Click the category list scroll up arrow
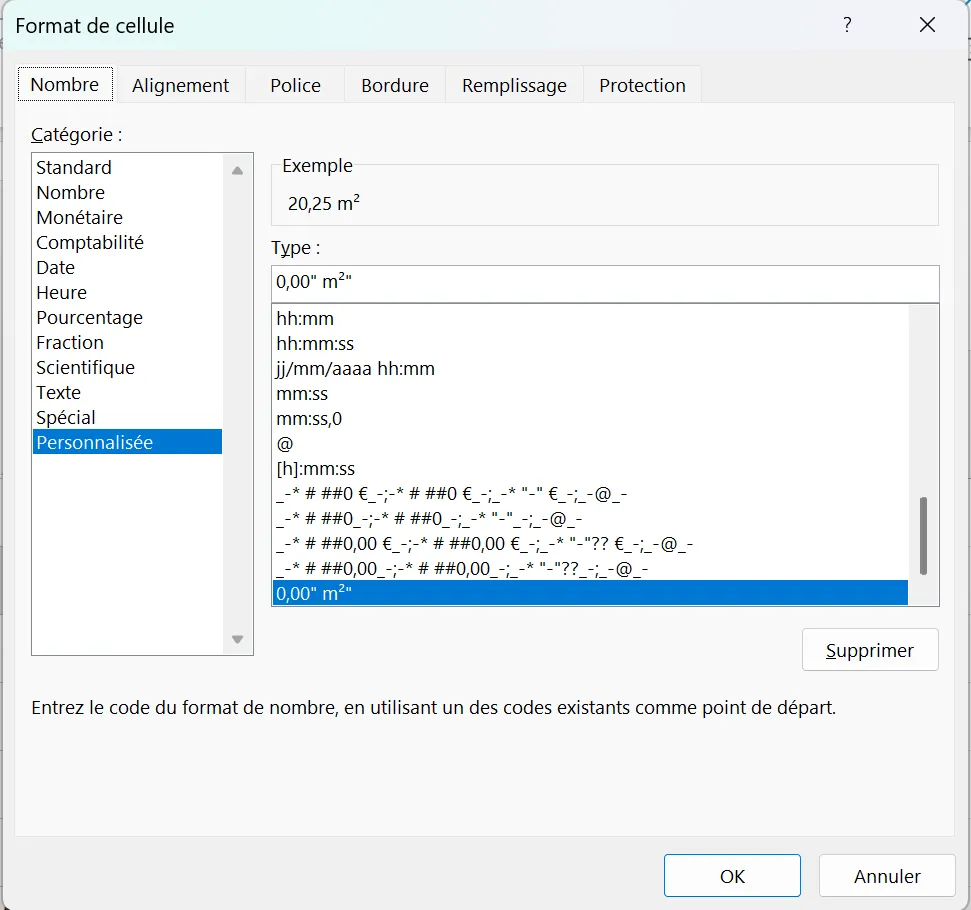The image size is (971, 910). [x=237, y=170]
